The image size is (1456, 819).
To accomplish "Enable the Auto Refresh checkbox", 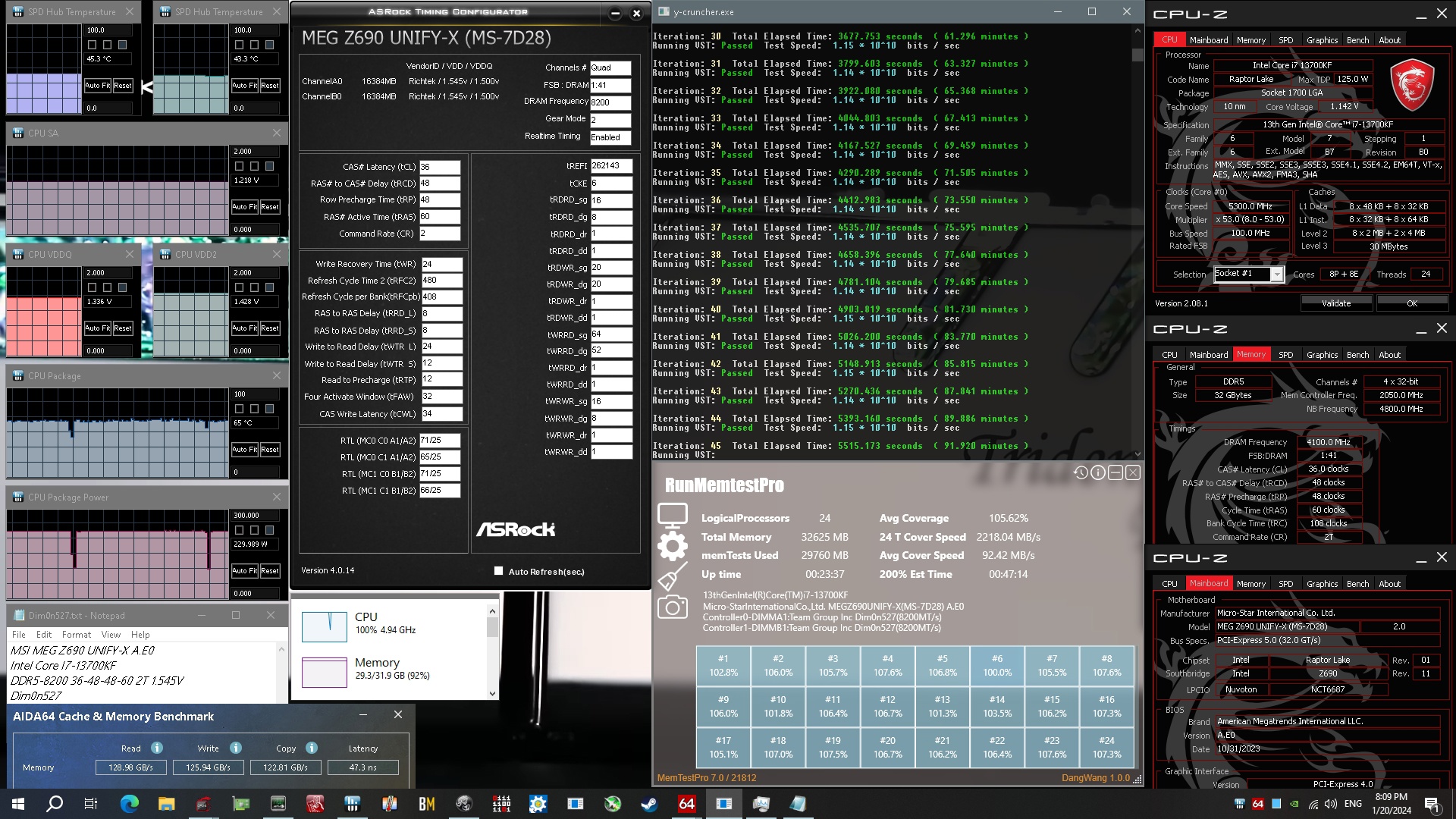I will coord(498,571).
